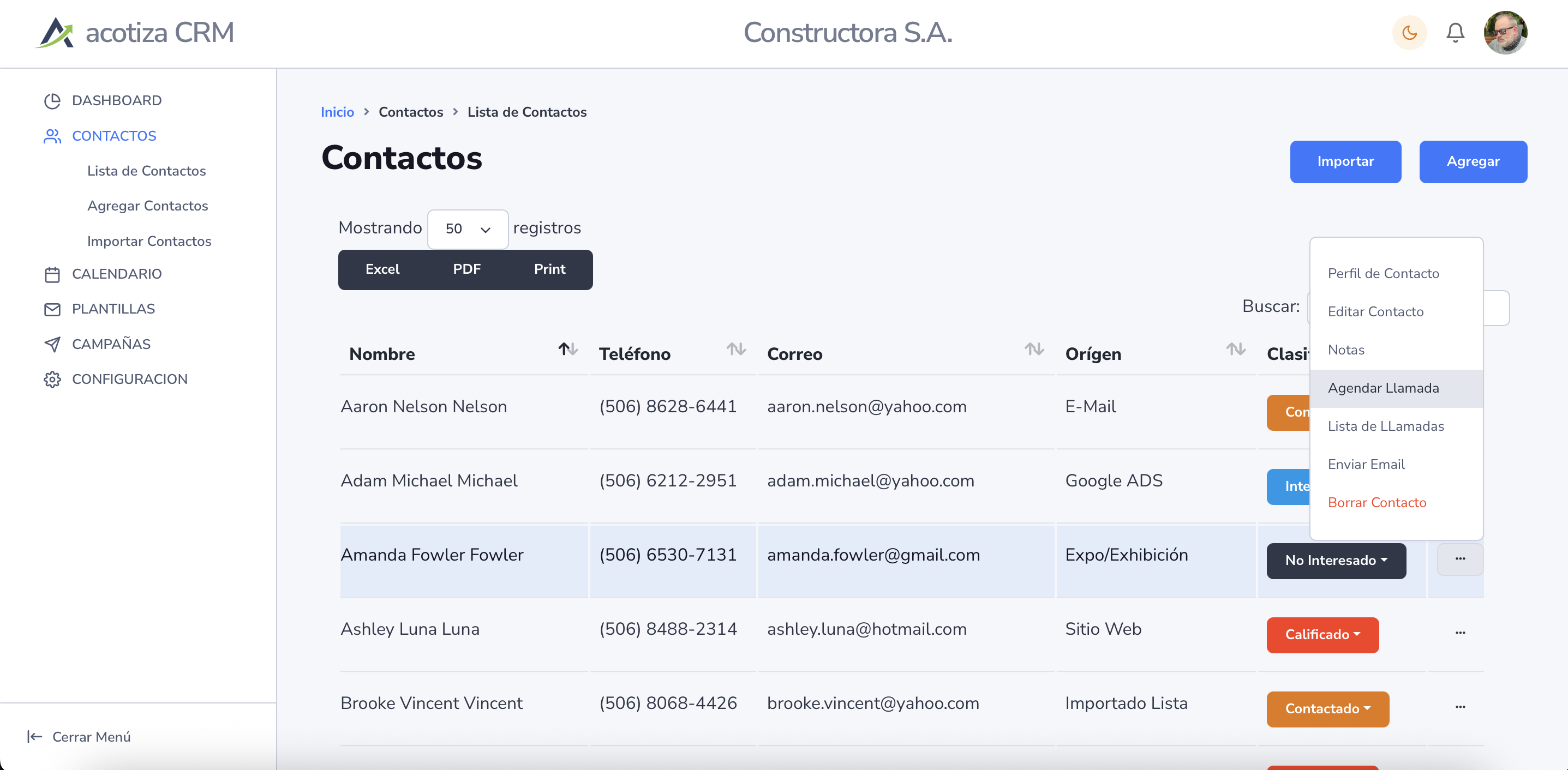1568x770 pixels.
Task: Open Ashley Luna's row actions ellipsis
Action: tap(1459, 633)
